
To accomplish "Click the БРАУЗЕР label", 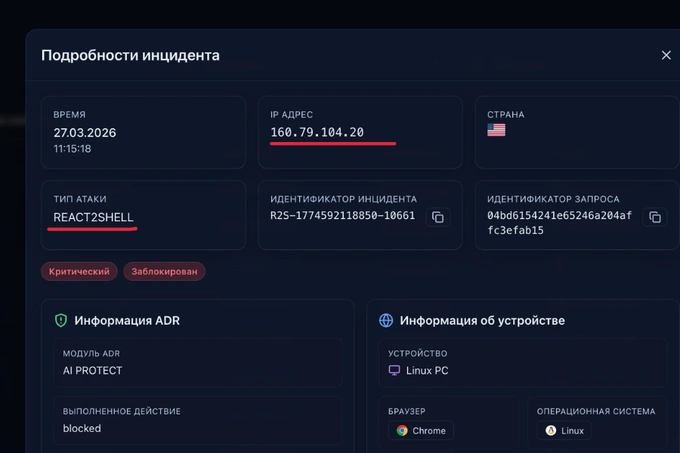I will click(x=407, y=411).
